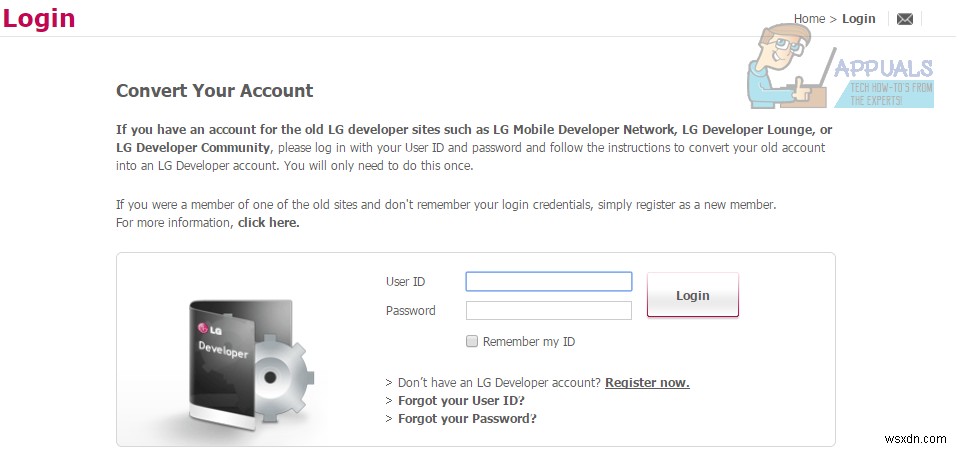Click Forgot your User ID?

tap(461, 401)
